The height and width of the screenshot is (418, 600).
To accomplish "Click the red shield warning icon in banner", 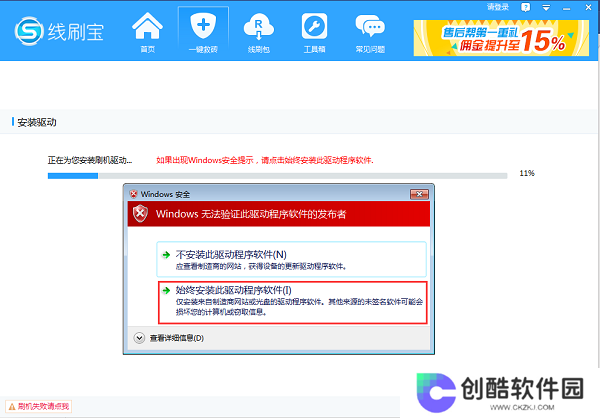I will click(140, 214).
